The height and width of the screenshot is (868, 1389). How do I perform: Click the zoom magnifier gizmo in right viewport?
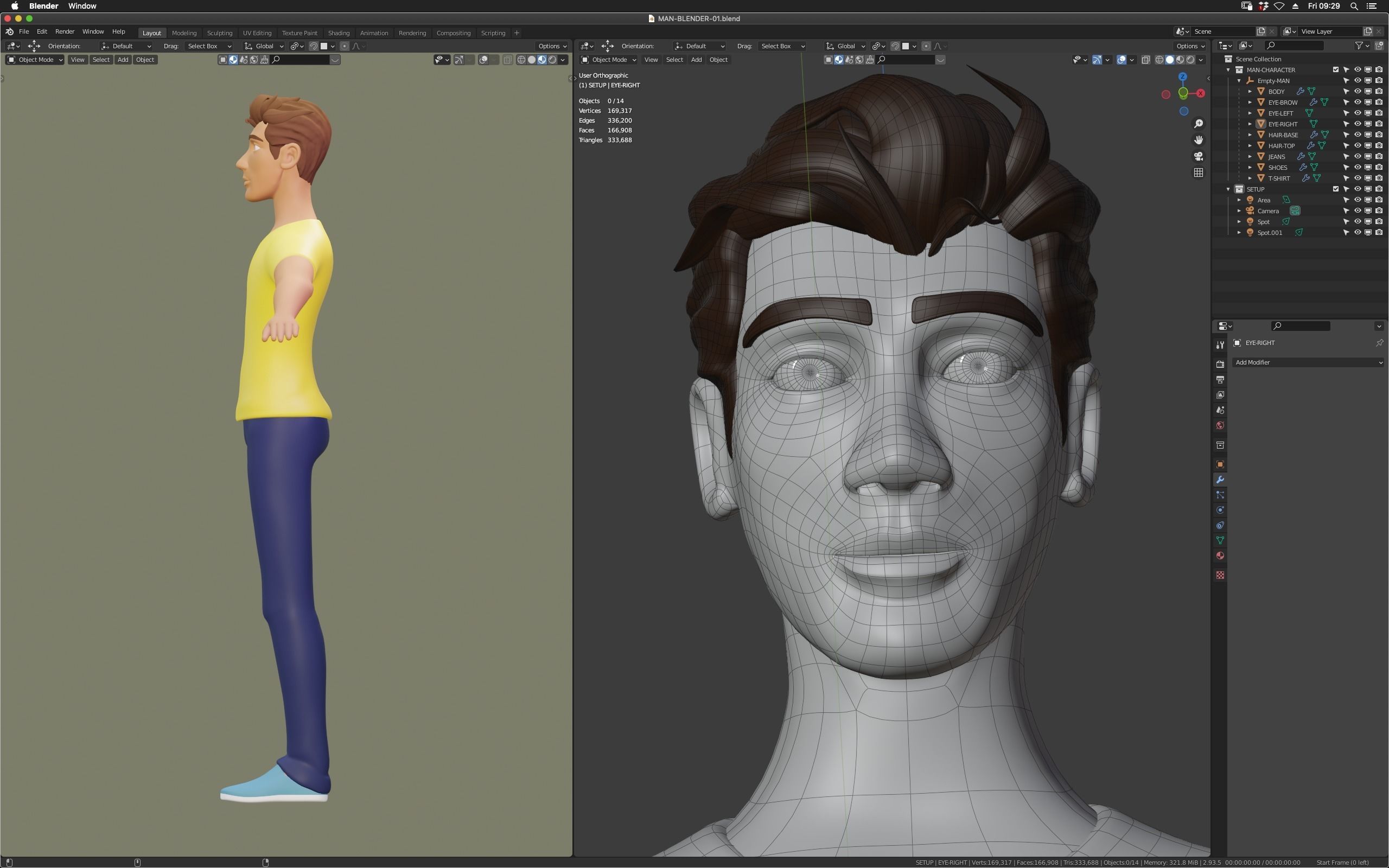(1199, 124)
